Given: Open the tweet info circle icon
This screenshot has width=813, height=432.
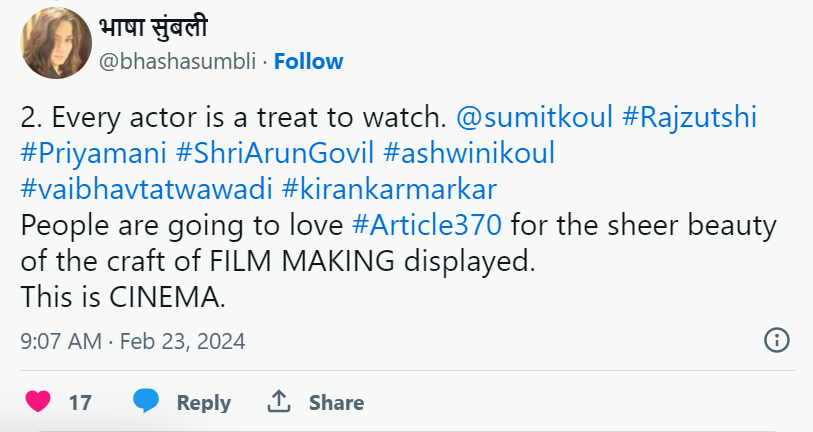Looking at the screenshot, I should [776, 340].
